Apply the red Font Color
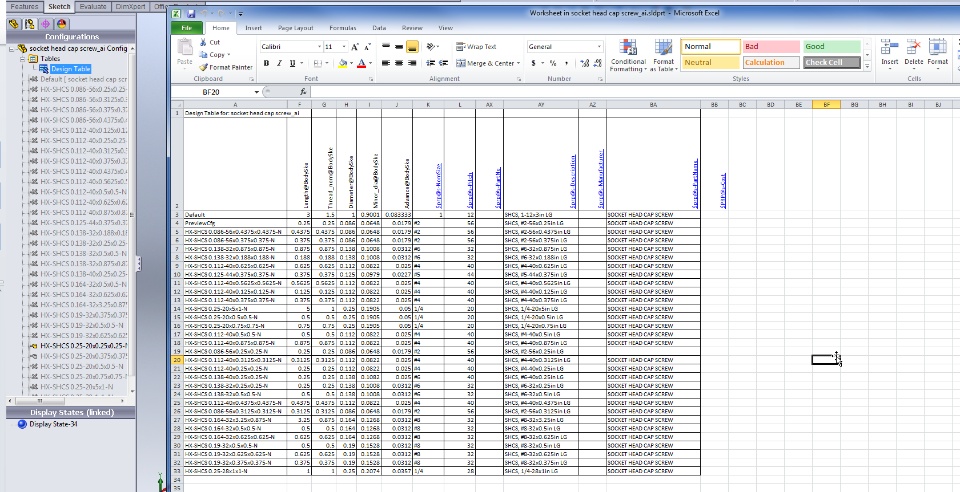This screenshot has width=960, height=492. click(361, 63)
